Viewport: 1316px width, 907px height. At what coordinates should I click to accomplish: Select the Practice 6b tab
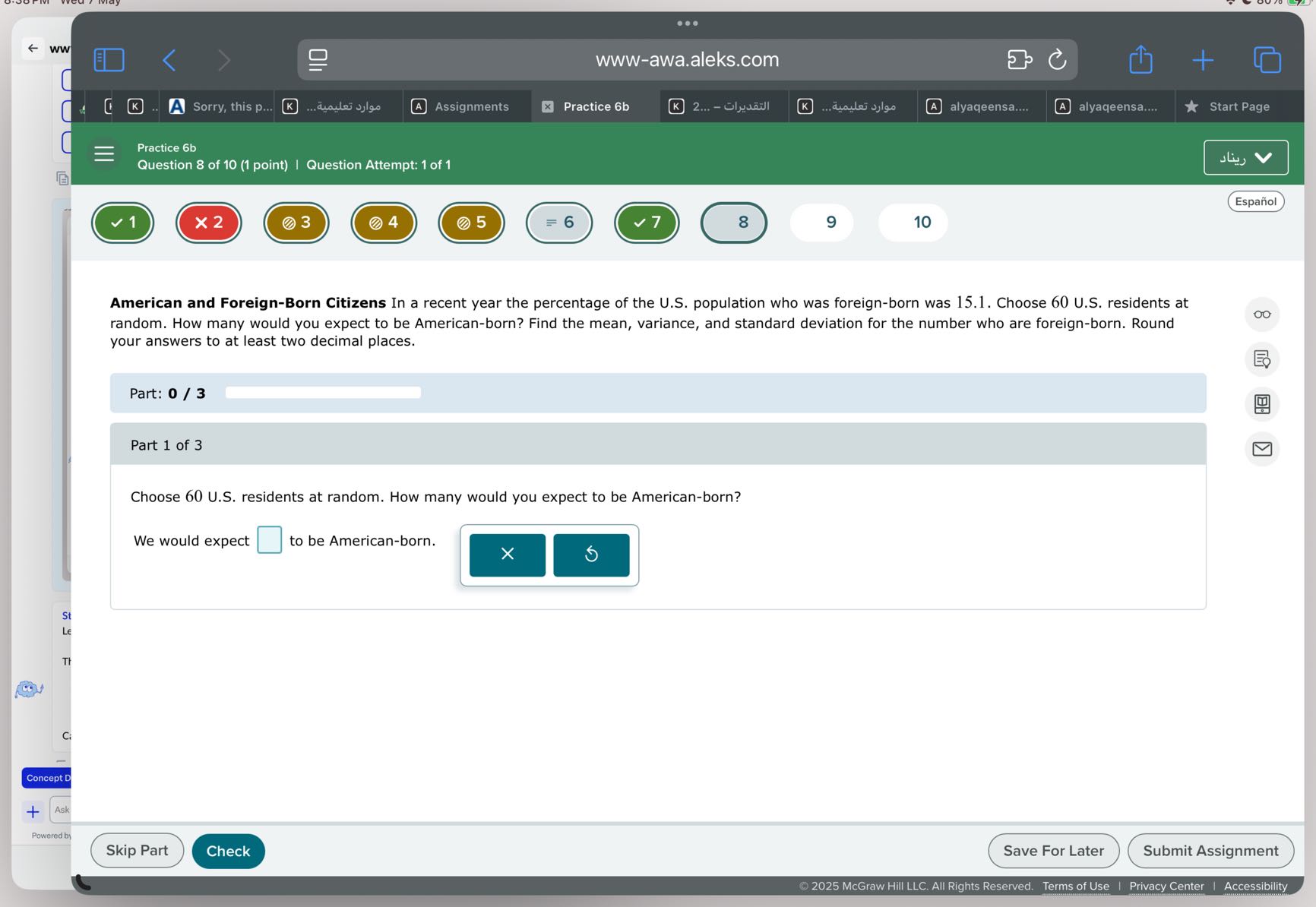[596, 107]
